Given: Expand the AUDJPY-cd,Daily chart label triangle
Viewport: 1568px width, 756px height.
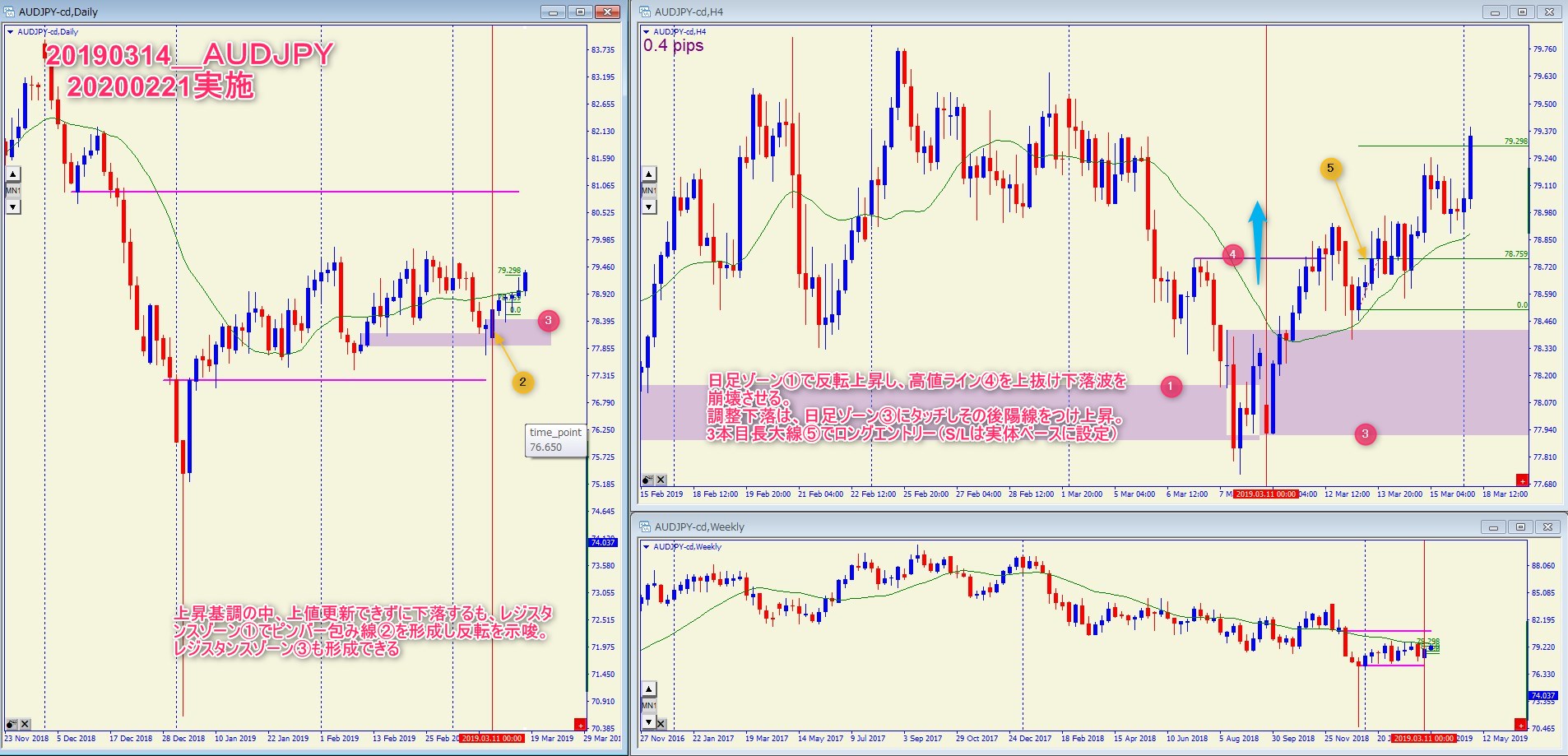Looking at the screenshot, I should (10, 32).
